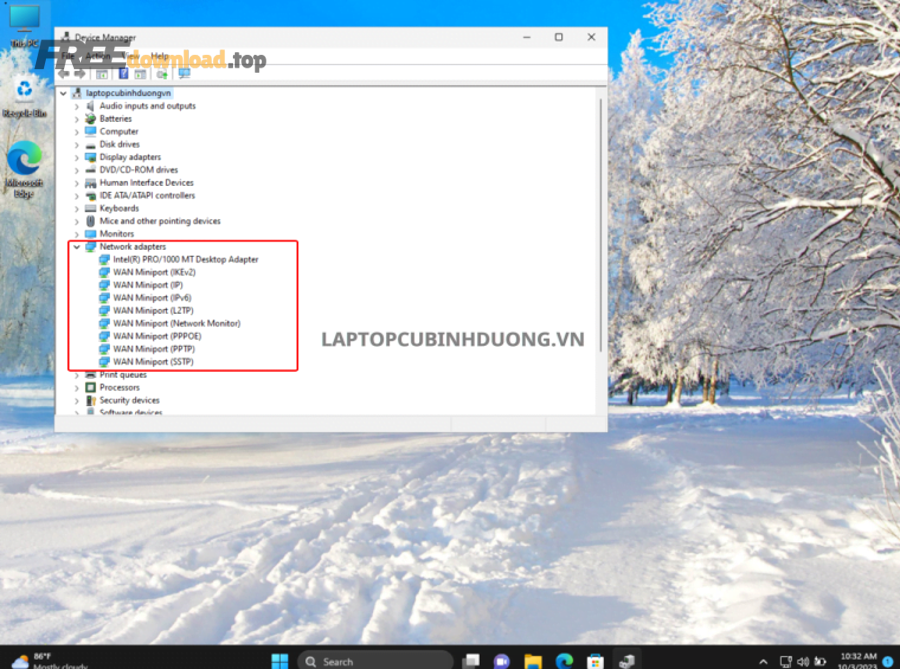Click the Mice and other pointing devices icon
This screenshot has height=669, width=900.
click(x=90, y=221)
